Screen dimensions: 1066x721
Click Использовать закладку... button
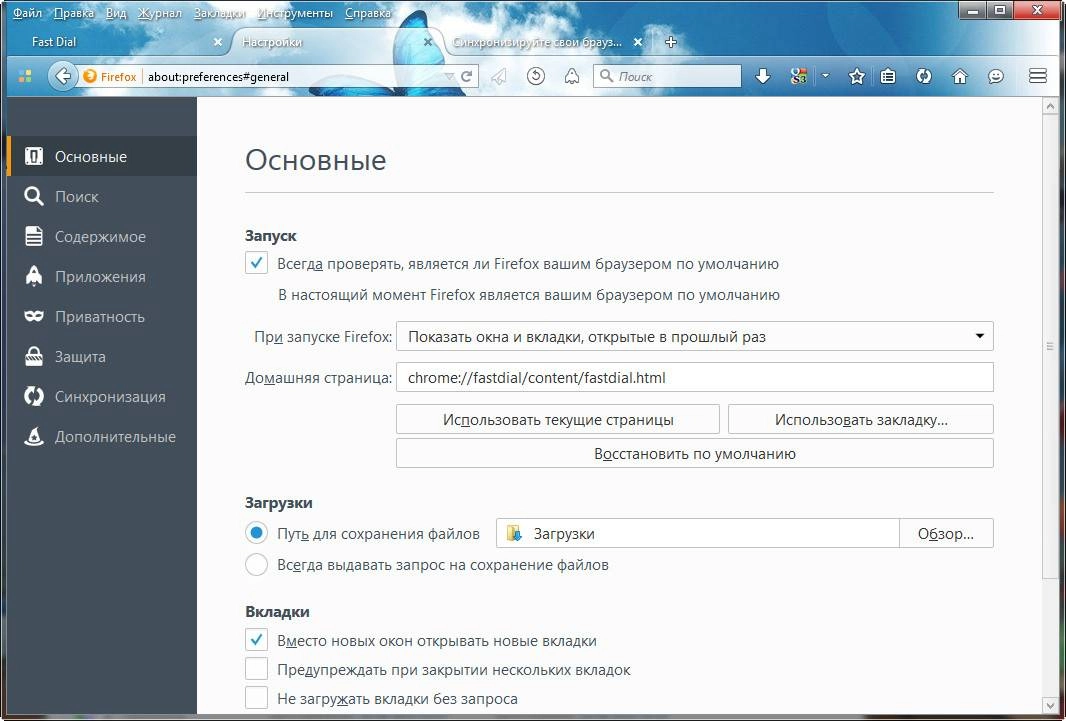861,419
